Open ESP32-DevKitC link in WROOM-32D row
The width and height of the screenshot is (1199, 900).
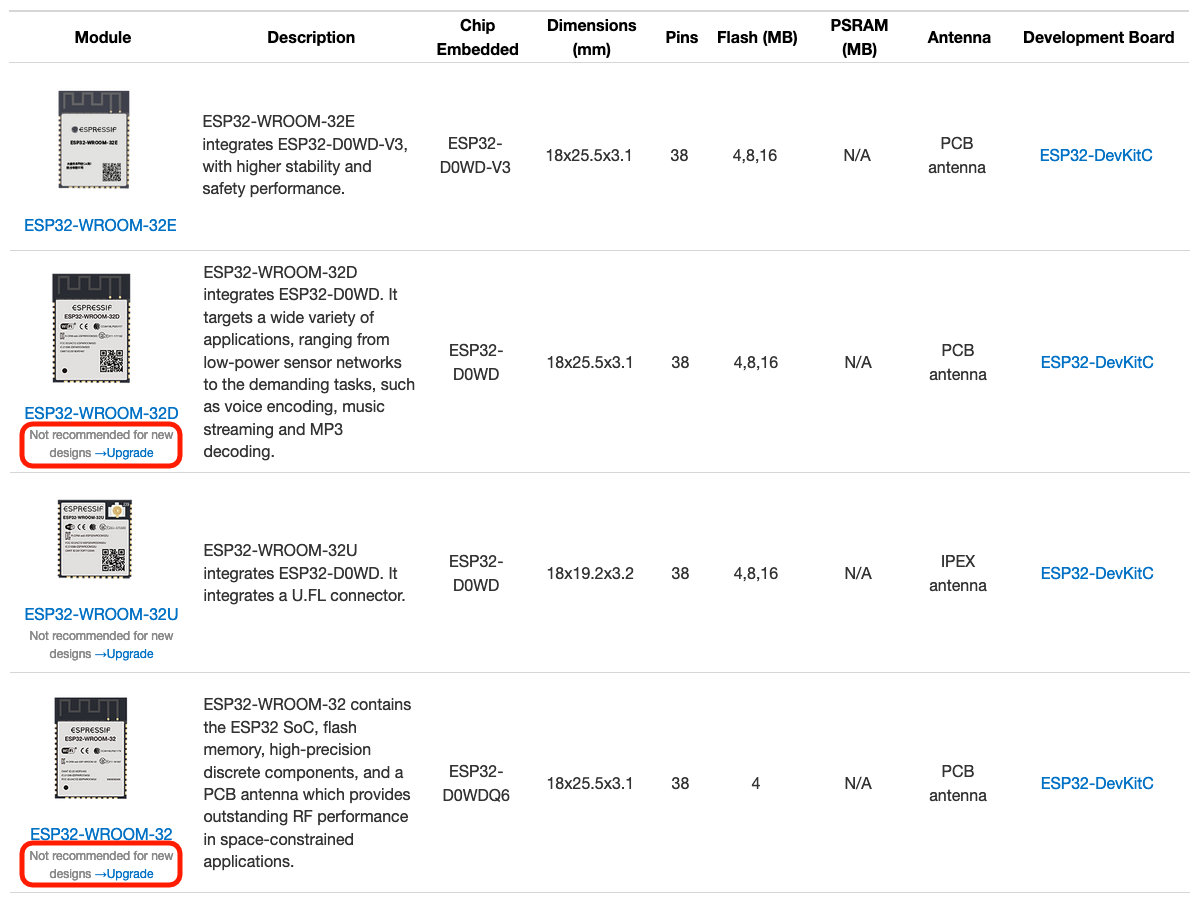1097,362
